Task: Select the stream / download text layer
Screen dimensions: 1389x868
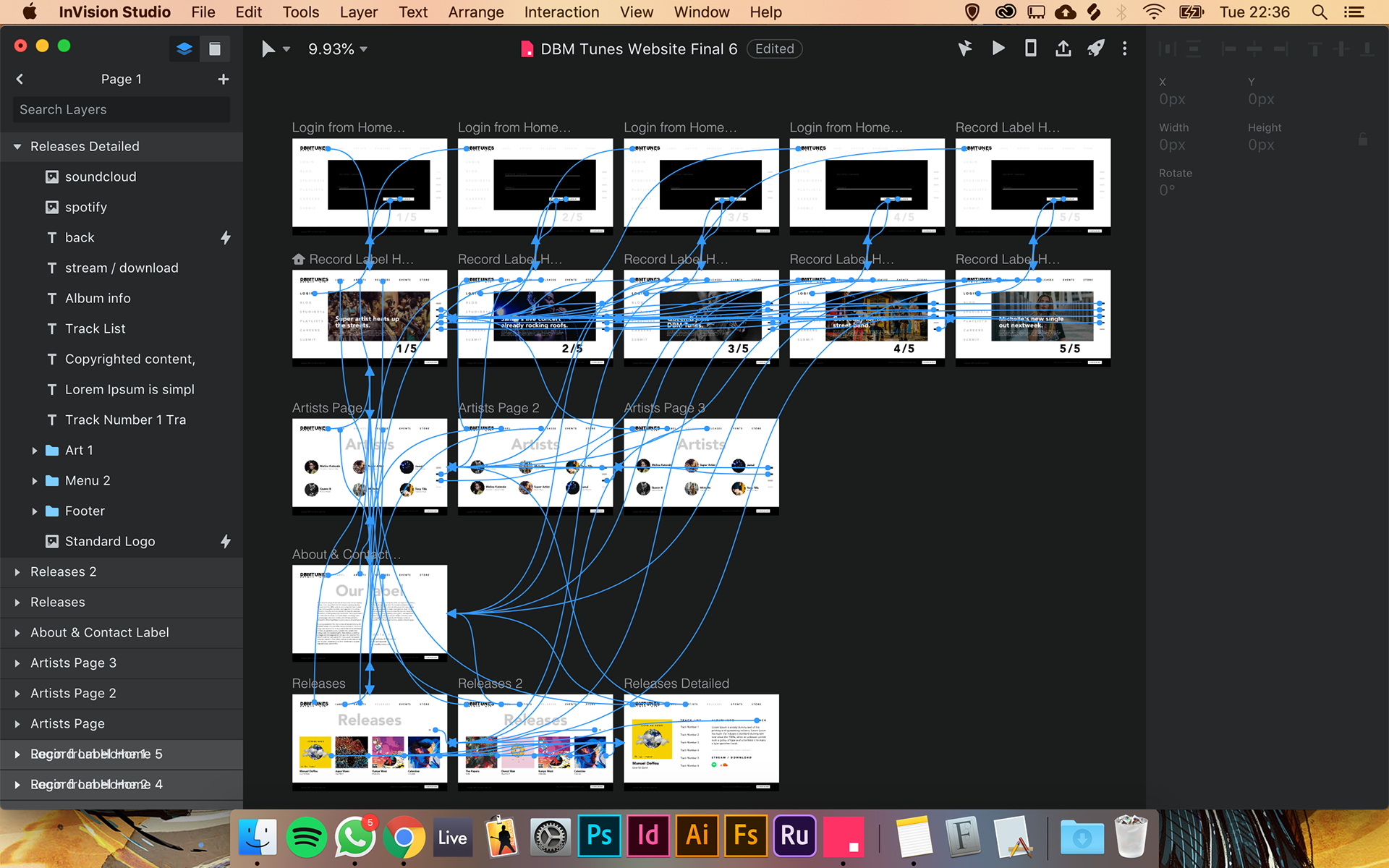Action: click(122, 268)
